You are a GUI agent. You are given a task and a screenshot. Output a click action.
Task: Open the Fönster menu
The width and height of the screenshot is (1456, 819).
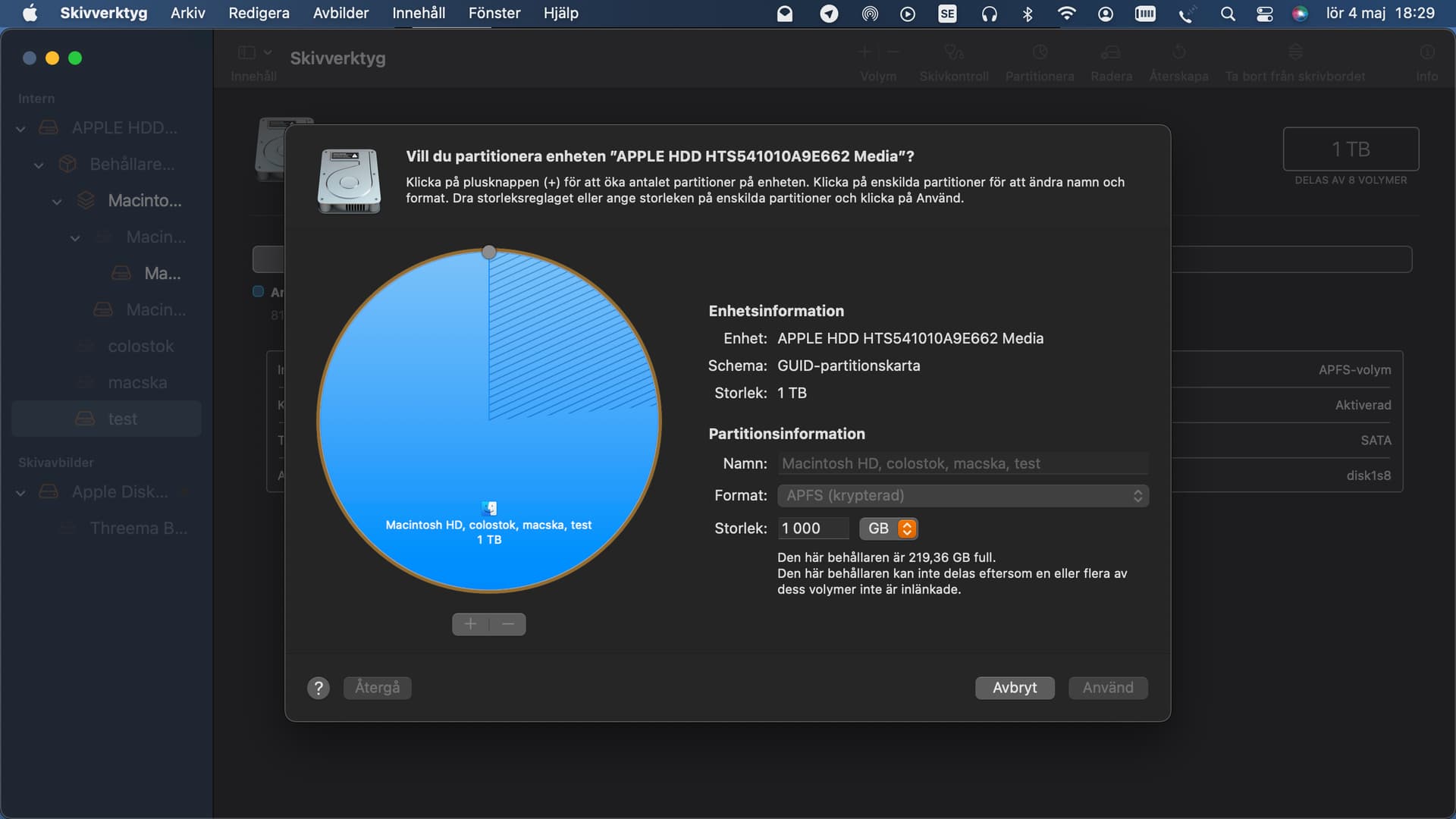tap(494, 13)
